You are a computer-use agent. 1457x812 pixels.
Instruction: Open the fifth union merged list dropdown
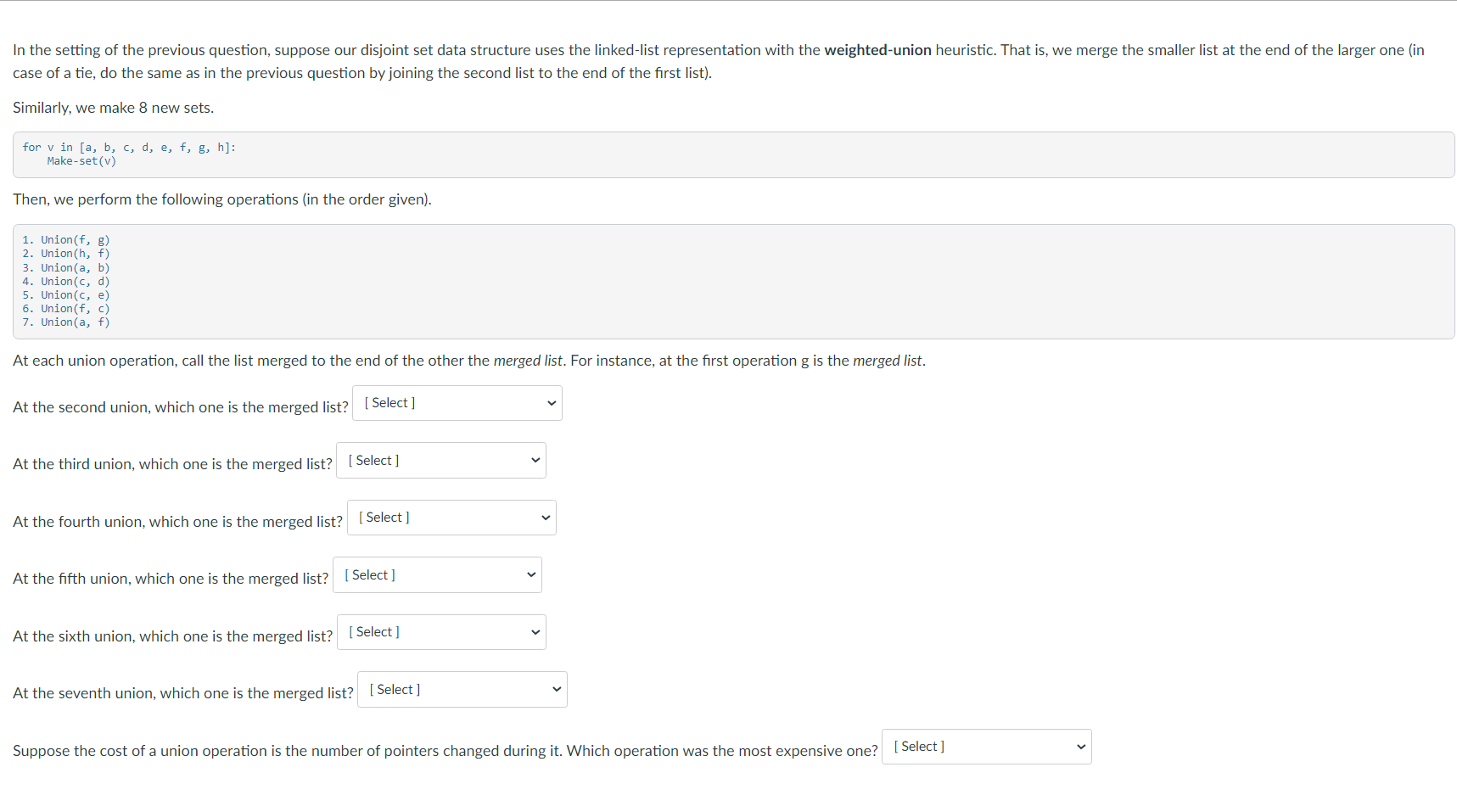coord(436,574)
